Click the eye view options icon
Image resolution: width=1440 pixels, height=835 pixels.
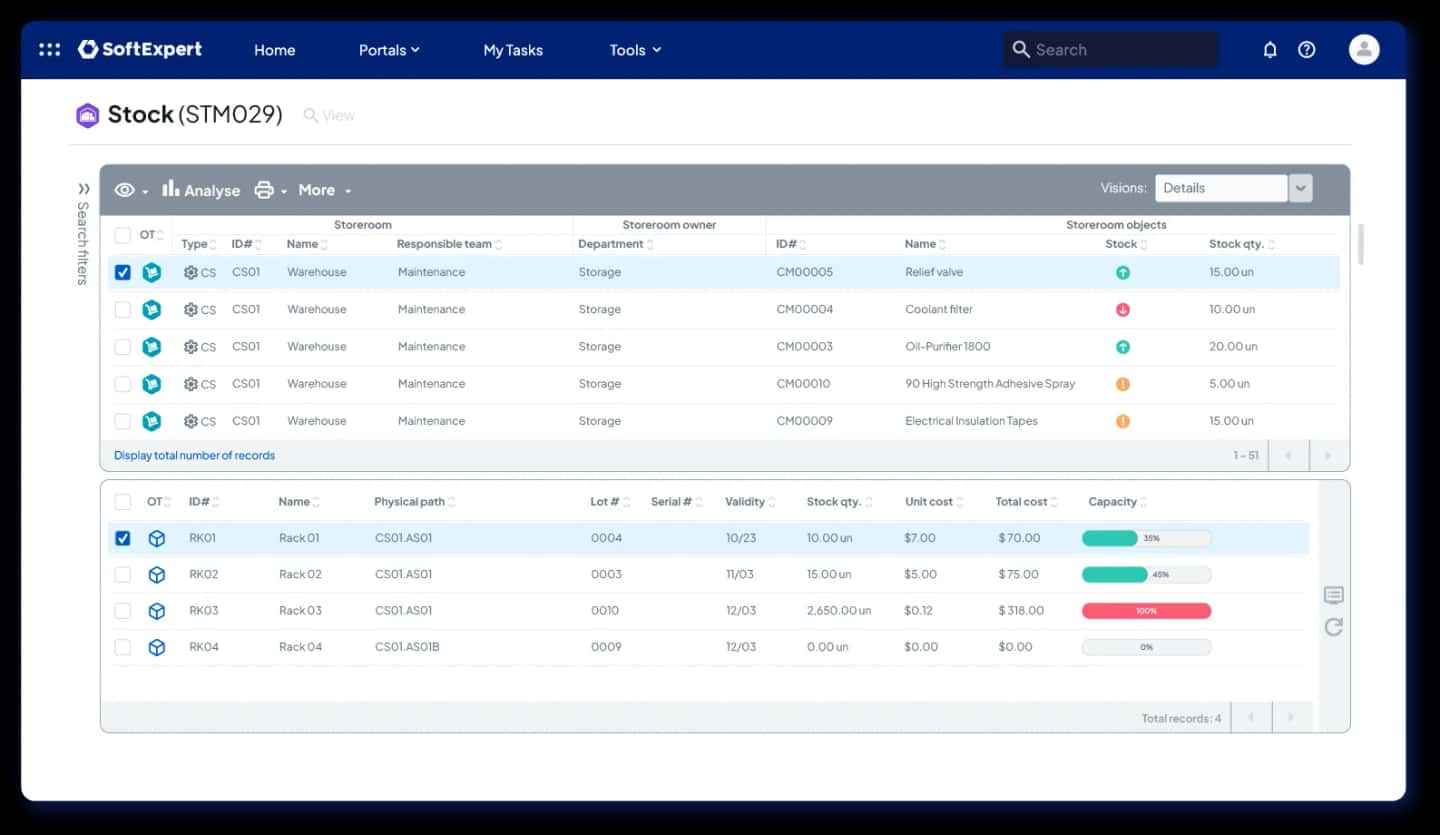tap(125, 190)
